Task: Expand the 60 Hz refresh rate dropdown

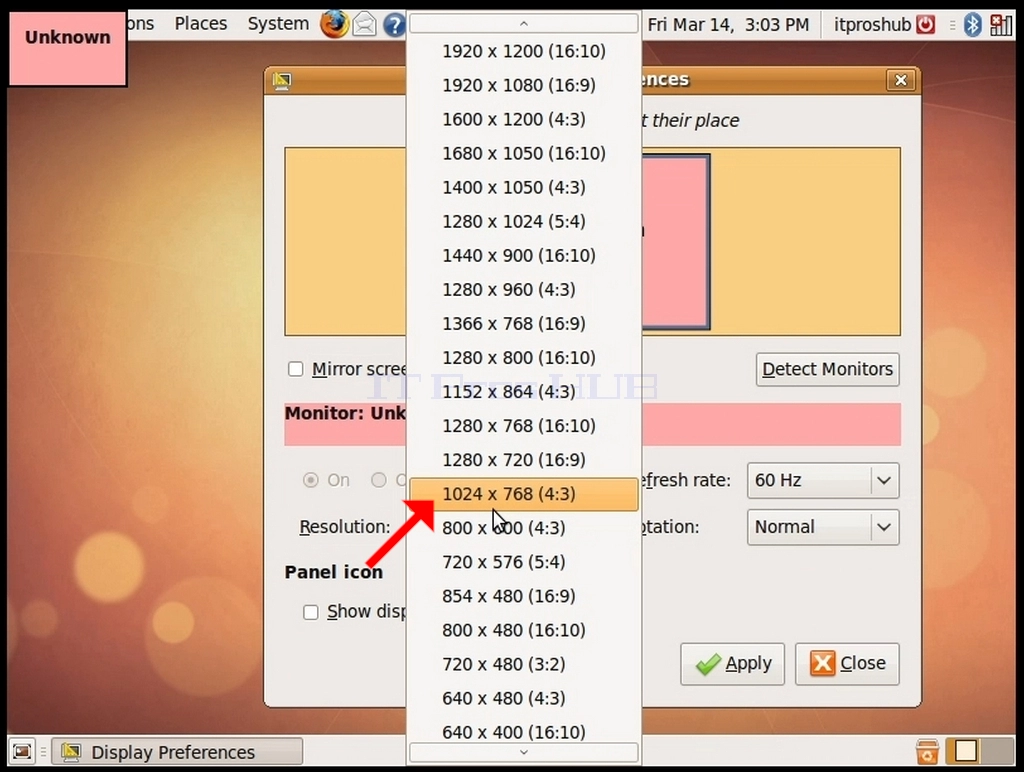Action: coord(823,480)
